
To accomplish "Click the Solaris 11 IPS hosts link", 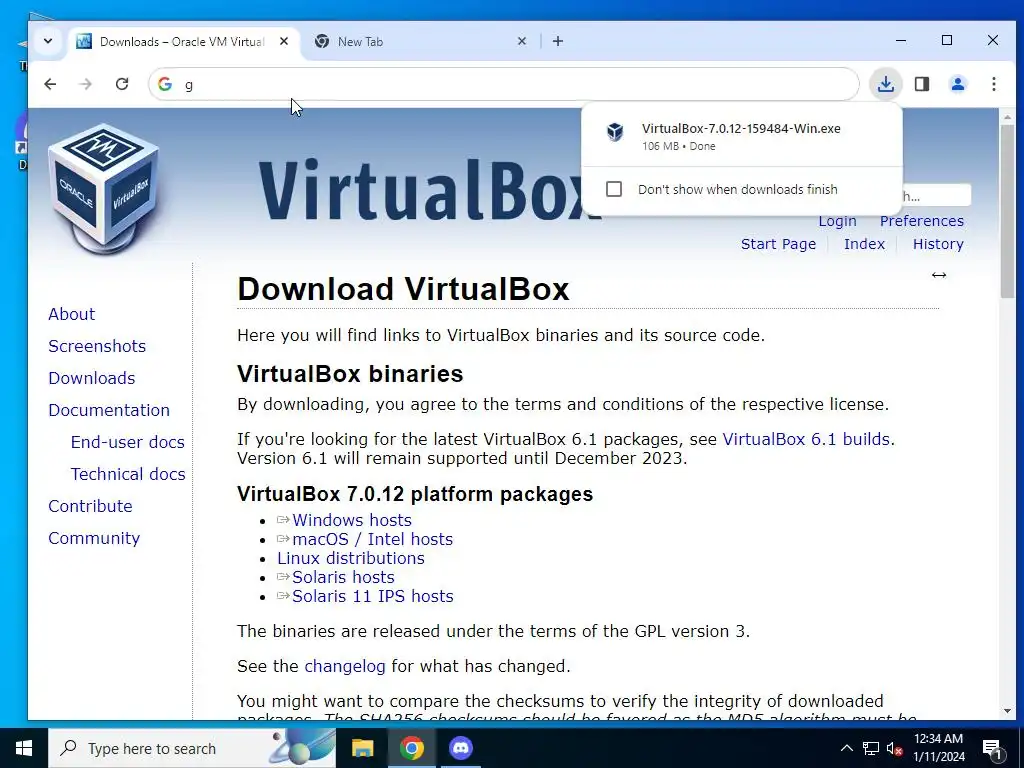I will [x=373, y=596].
